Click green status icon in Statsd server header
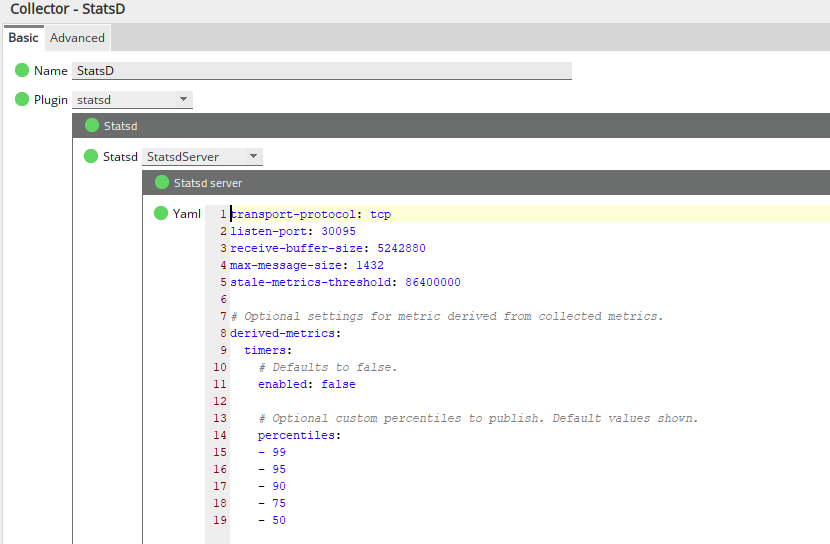830x544 pixels. (161, 182)
